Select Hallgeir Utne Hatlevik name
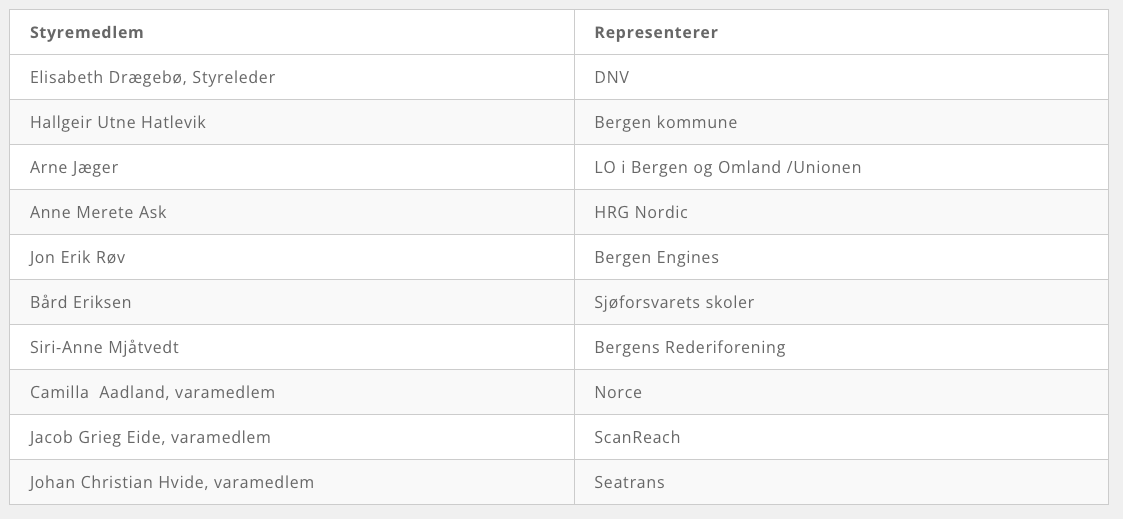1123x519 pixels. [117, 122]
